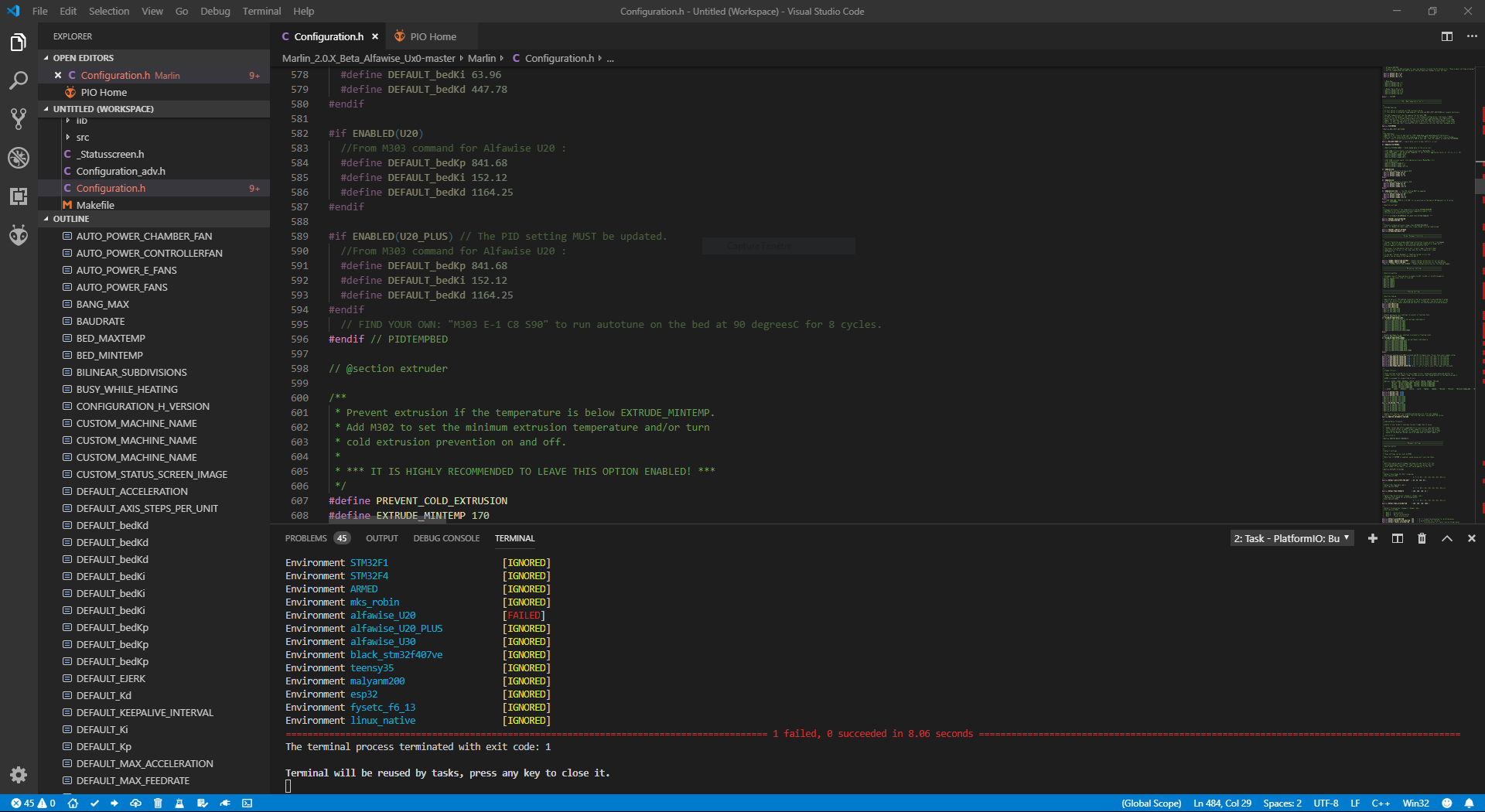Expand the lib folder

pos(82,121)
